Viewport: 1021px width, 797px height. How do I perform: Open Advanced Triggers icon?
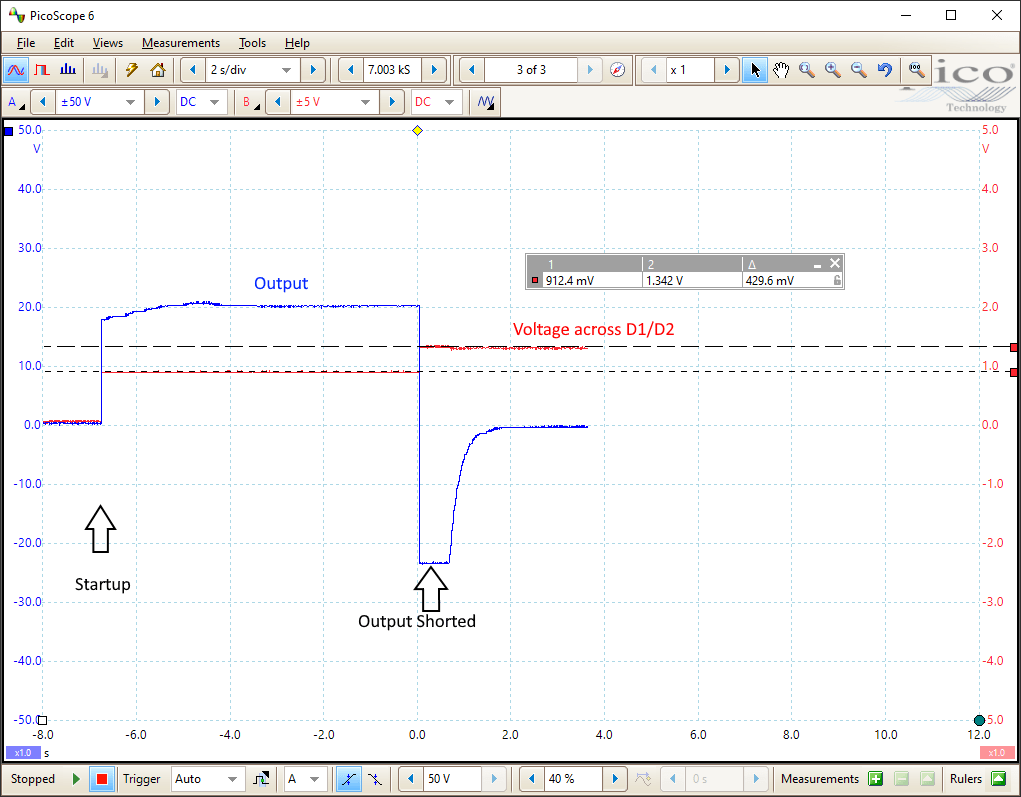tap(261, 779)
